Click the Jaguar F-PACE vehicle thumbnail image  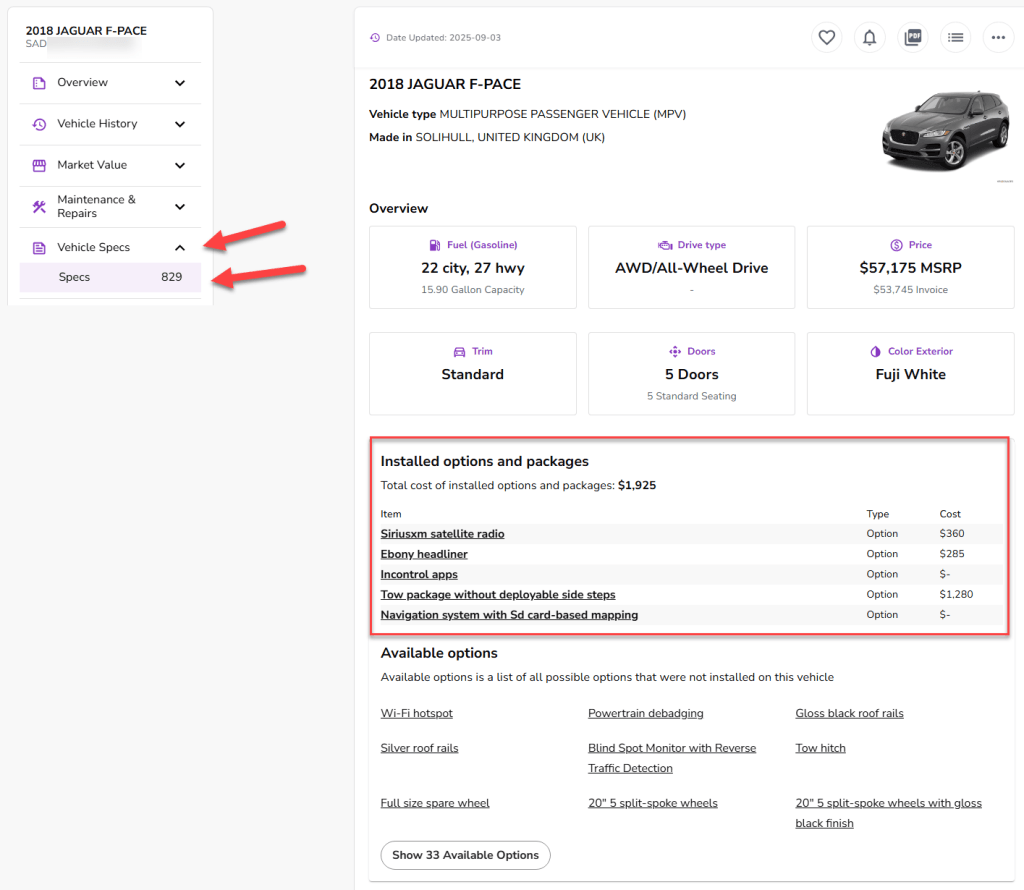tap(944, 132)
